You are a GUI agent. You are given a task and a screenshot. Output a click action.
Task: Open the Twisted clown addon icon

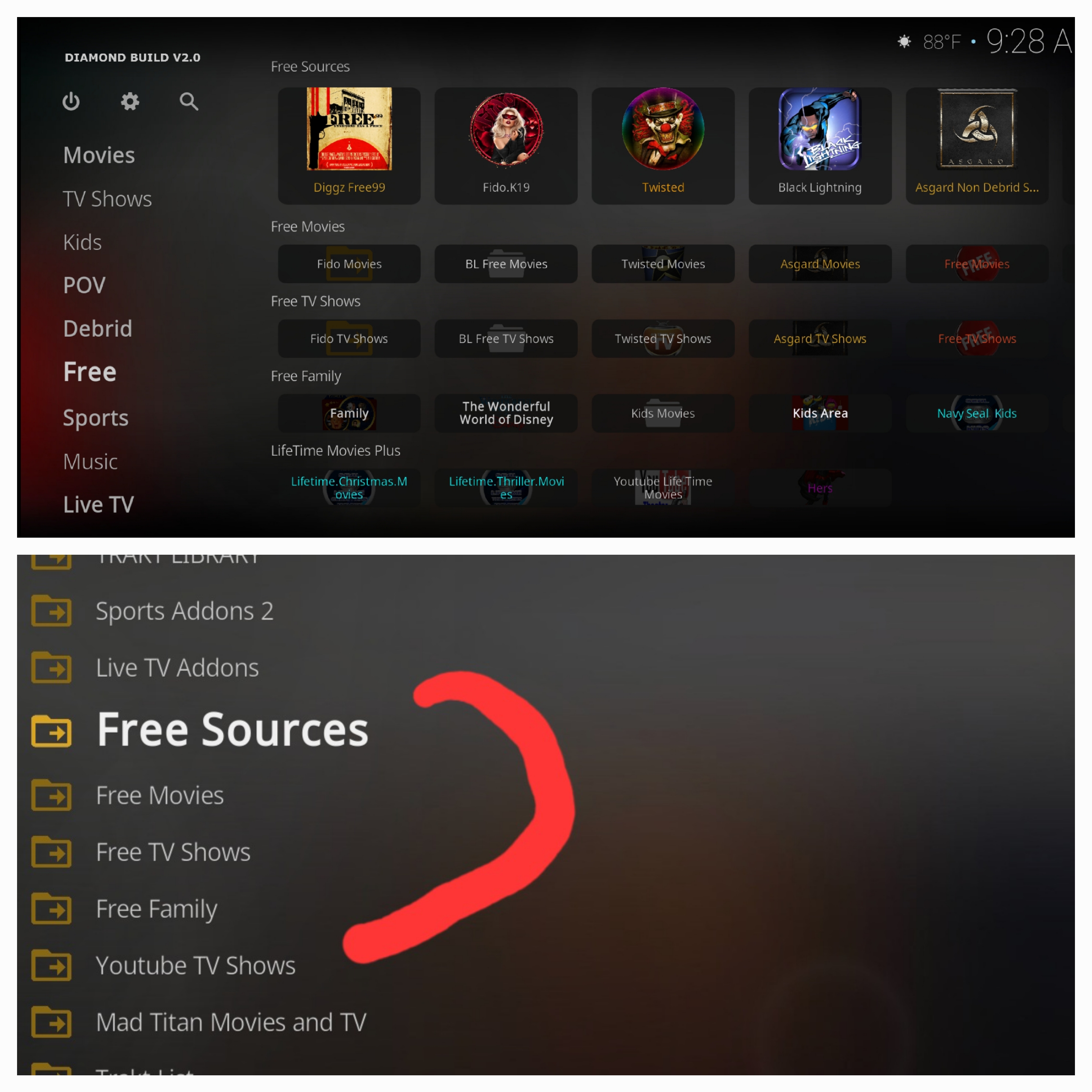point(663,129)
